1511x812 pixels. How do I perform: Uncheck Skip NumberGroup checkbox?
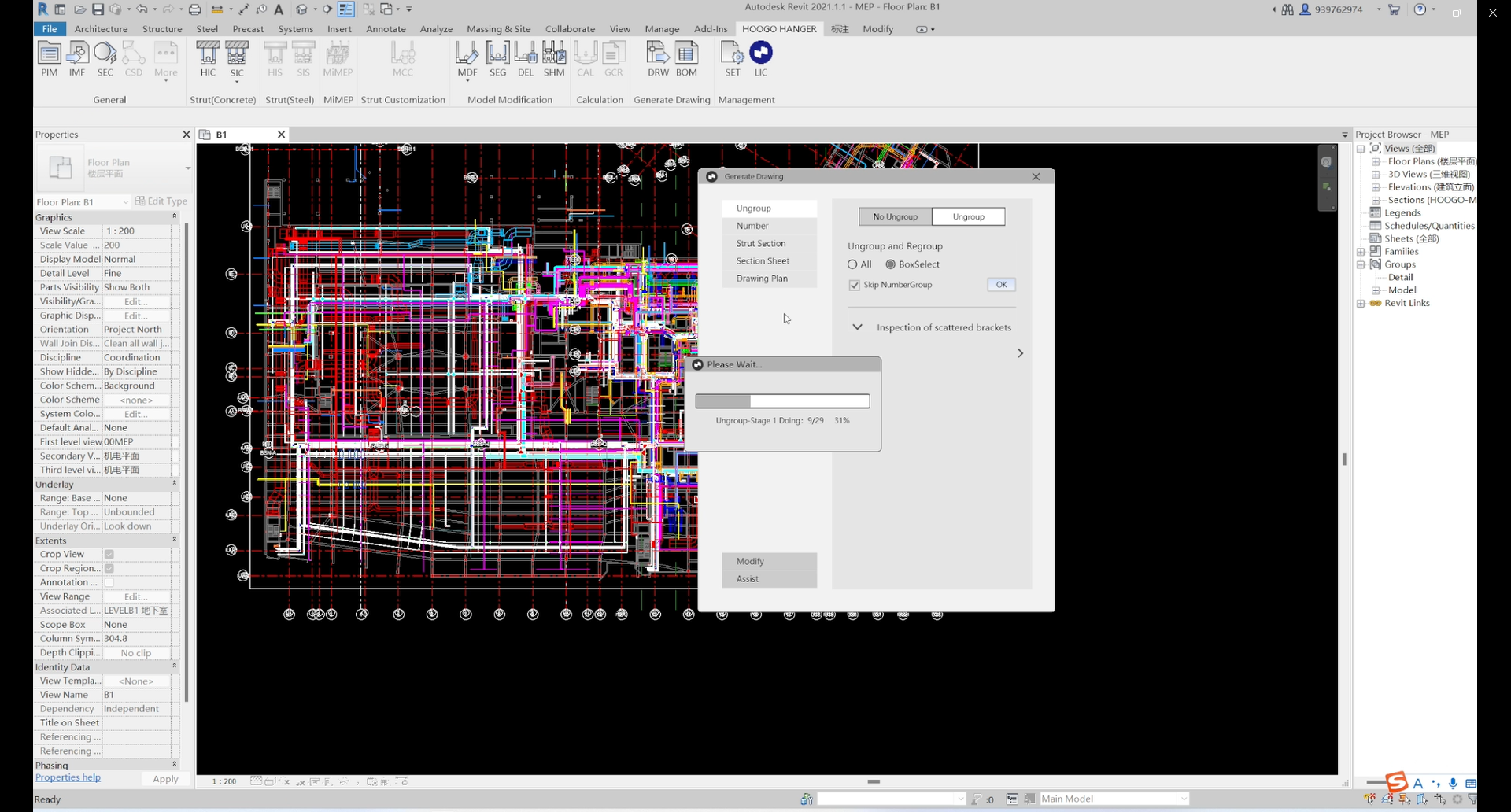pos(855,285)
